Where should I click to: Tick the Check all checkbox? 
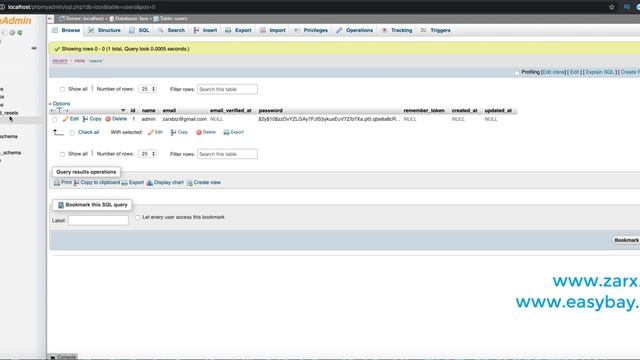[72, 133]
